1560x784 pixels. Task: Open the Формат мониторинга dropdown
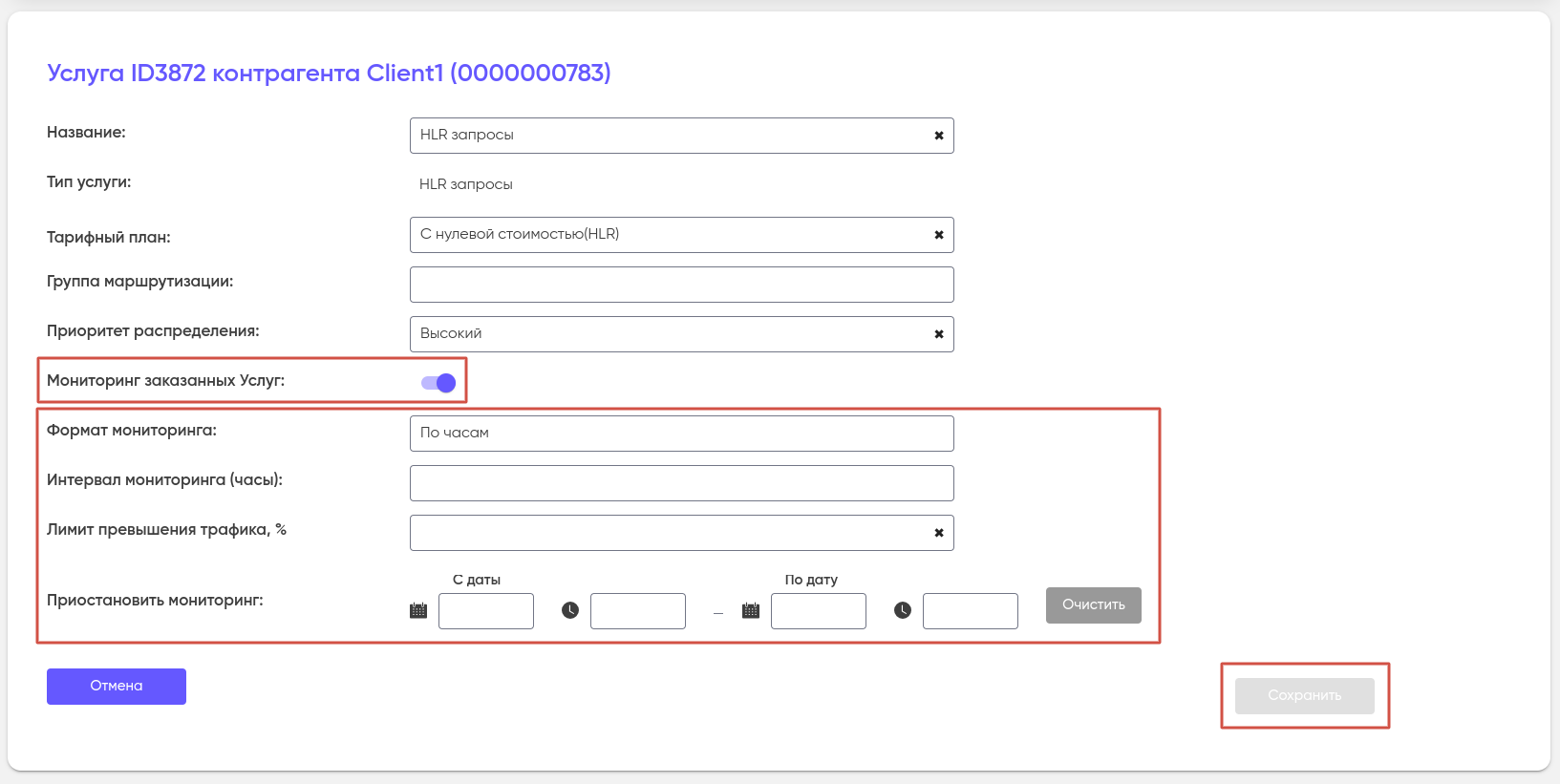tap(682, 434)
